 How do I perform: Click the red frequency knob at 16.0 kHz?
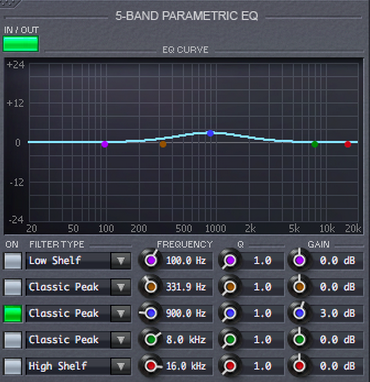point(151,365)
